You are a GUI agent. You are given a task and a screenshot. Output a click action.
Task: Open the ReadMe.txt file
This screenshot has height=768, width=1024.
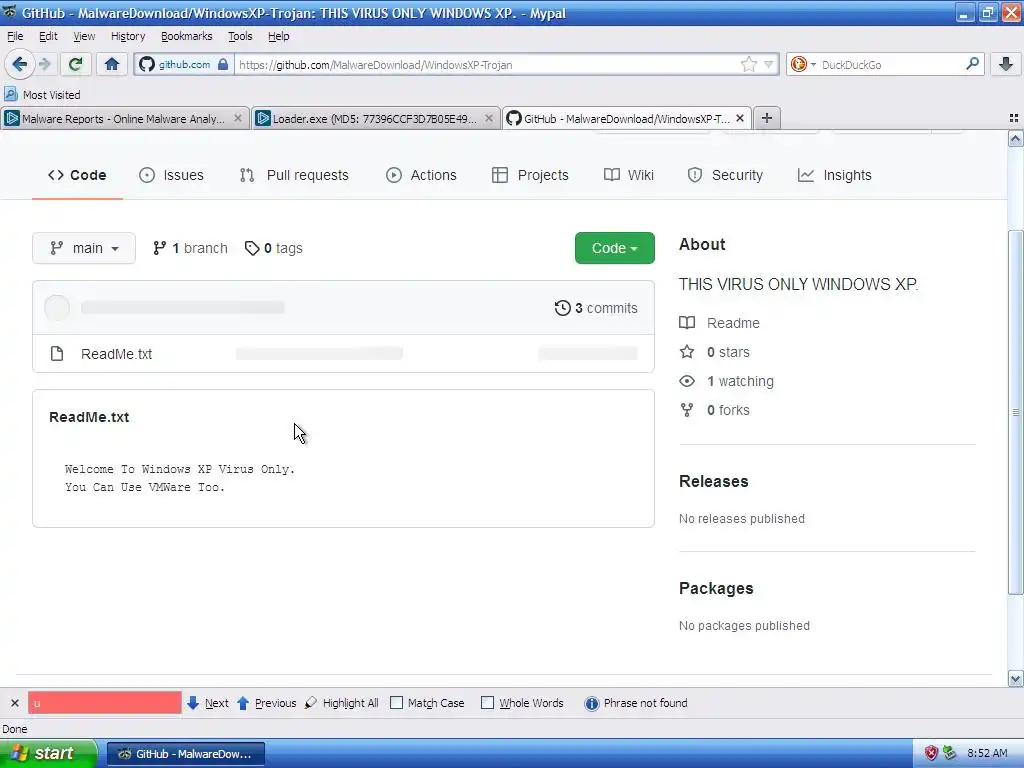(116, 354)
